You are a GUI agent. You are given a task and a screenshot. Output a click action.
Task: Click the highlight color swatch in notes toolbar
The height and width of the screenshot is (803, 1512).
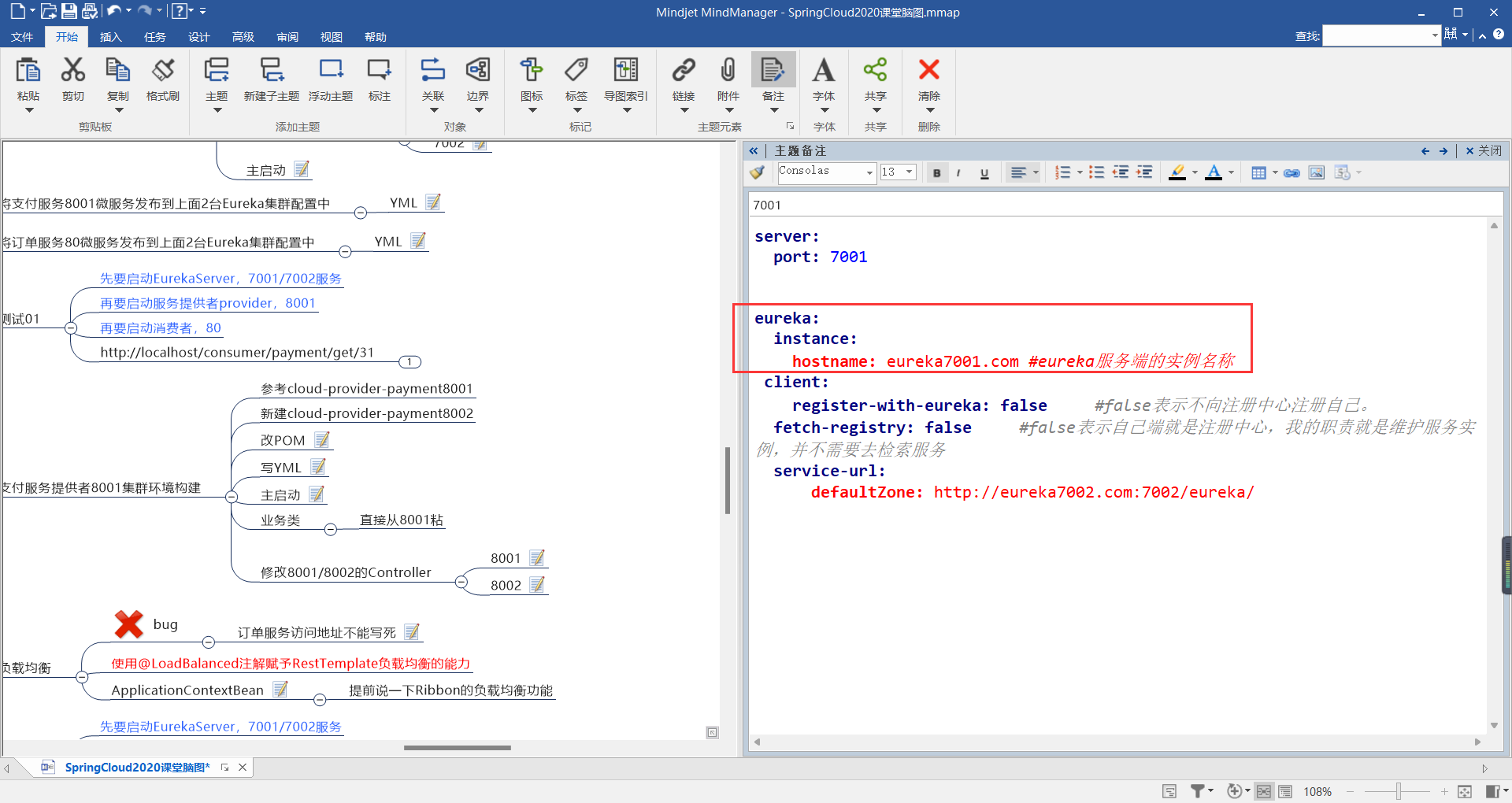coord(1177,173)
